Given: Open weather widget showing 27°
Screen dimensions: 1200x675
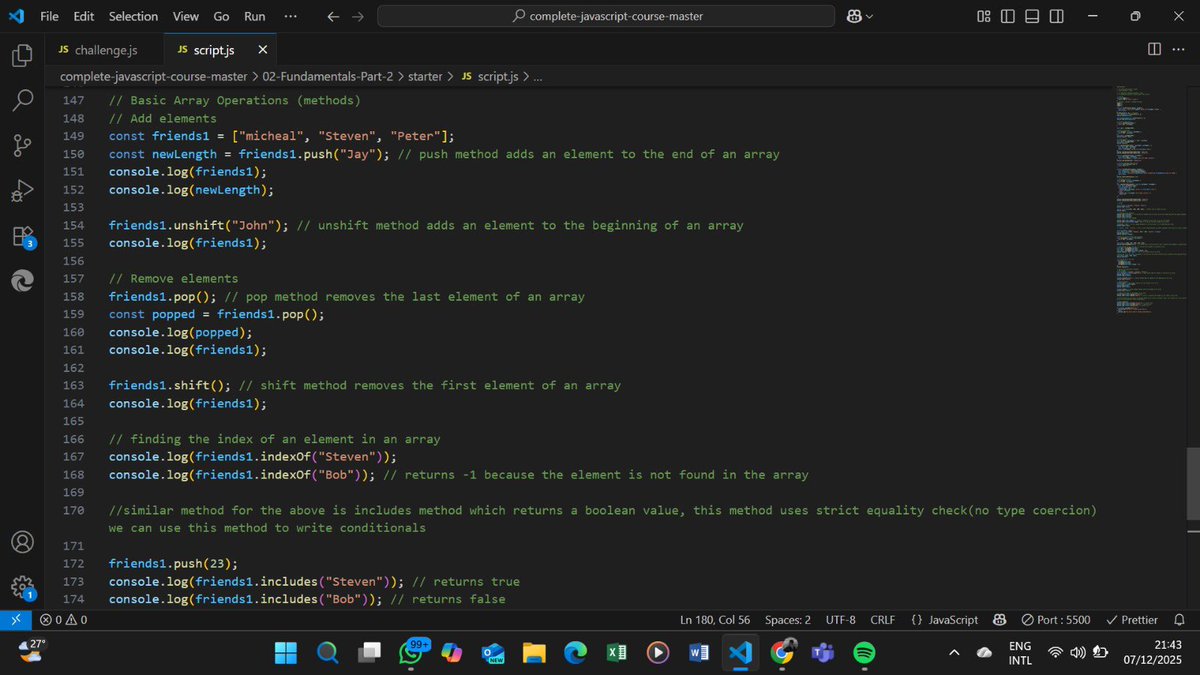Looking at the screenshot, I should click(x=30, y=651).
